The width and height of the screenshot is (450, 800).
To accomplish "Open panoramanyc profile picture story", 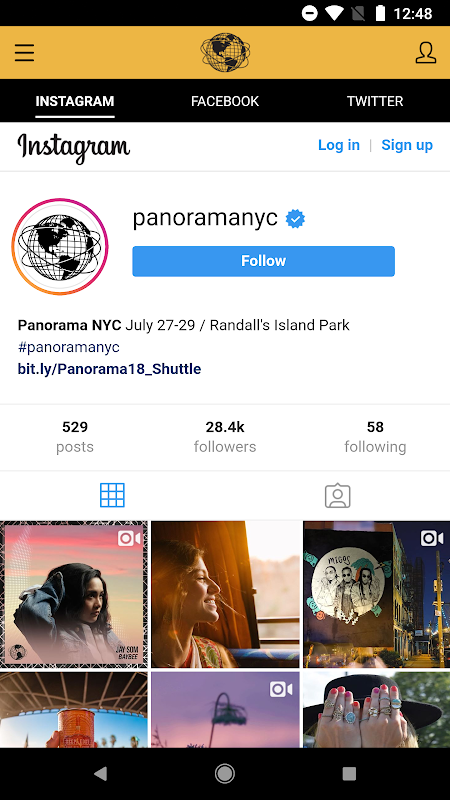I will point(60,246).
